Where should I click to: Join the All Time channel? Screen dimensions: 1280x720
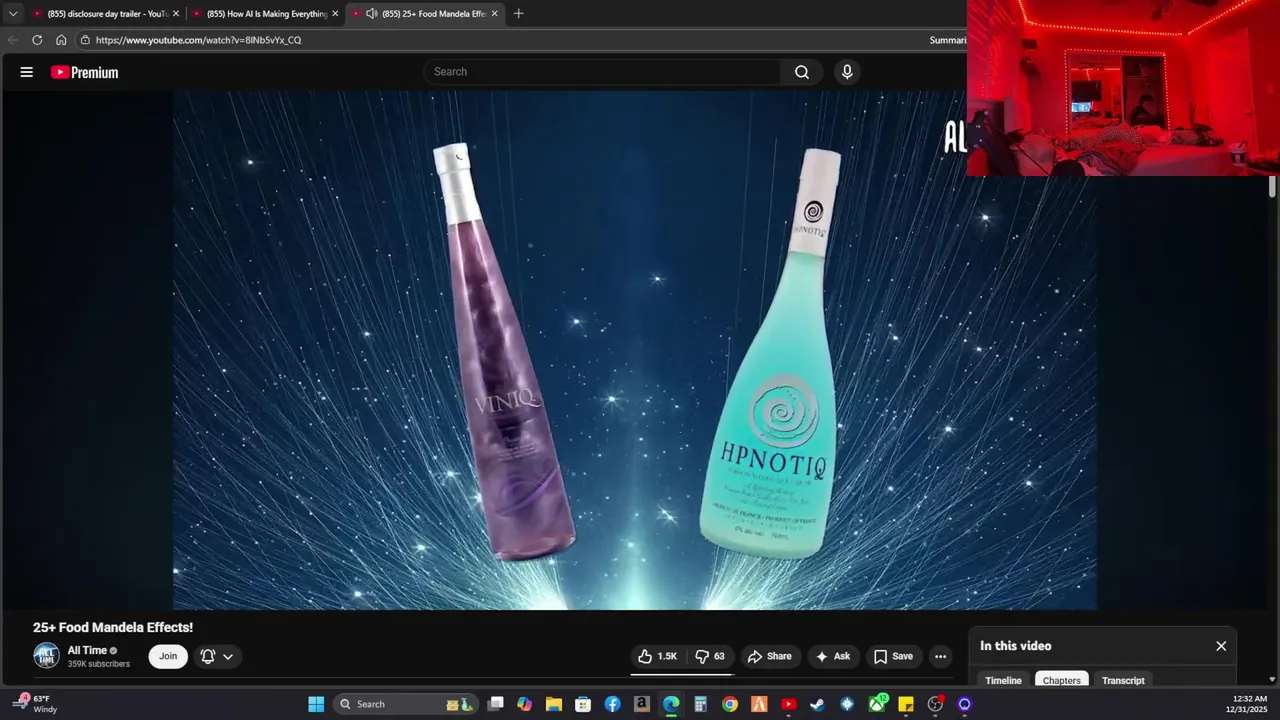[x=168, y=656]
